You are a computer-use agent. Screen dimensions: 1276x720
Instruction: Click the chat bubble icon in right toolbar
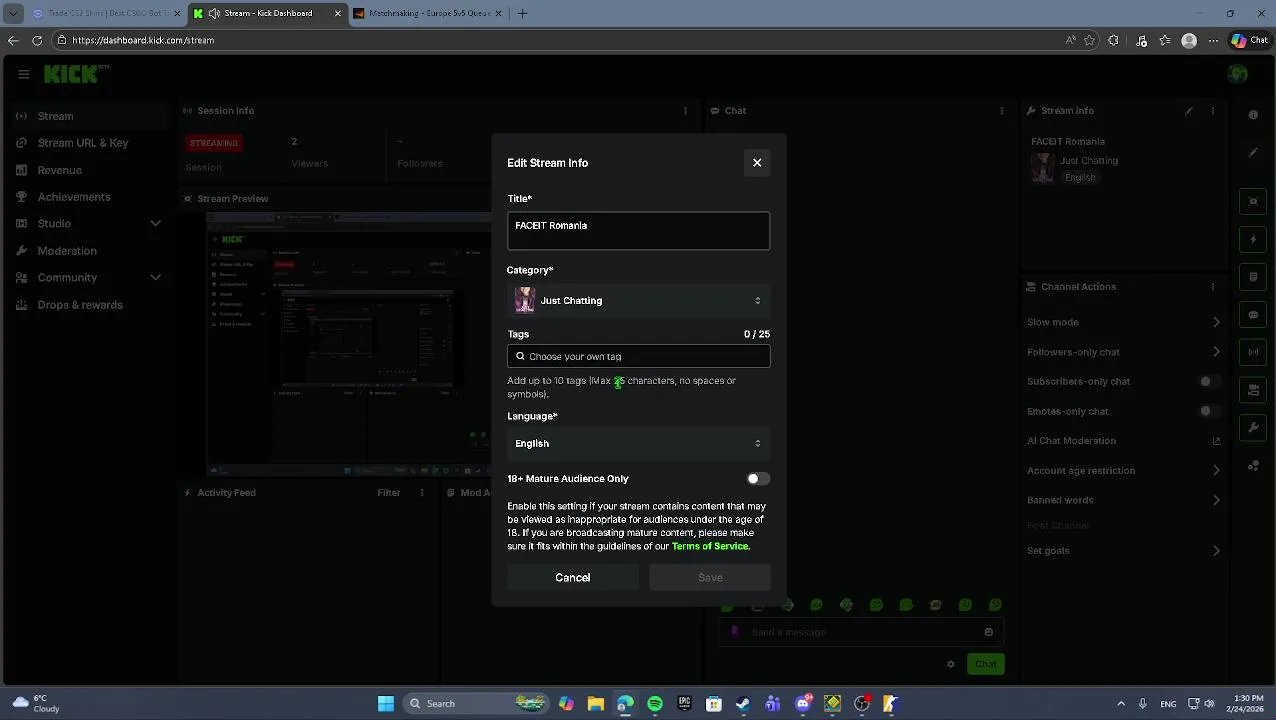click(x=1253, y=315)
